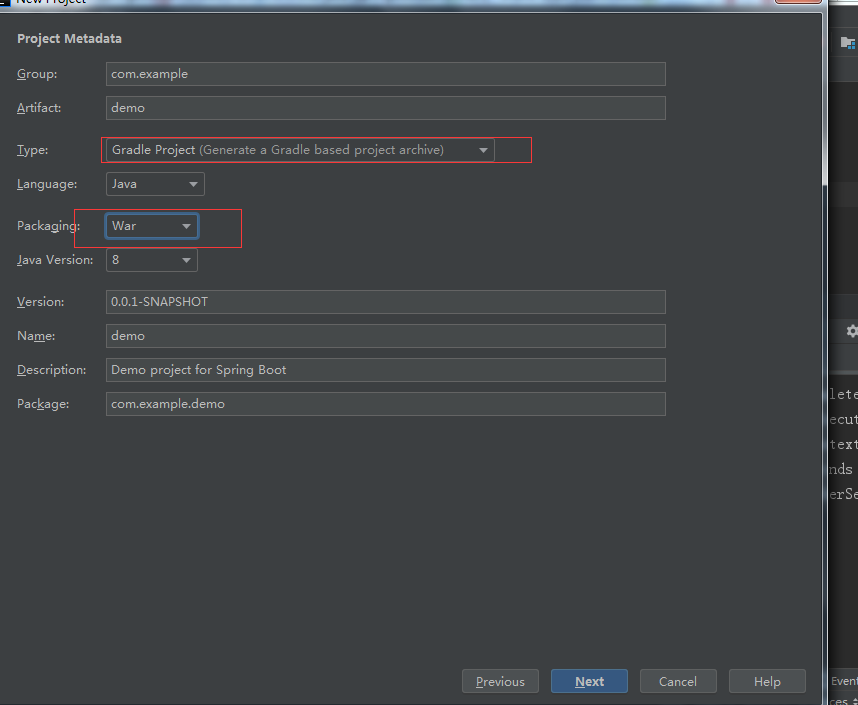Click the Previous button
The width and height of the screenshot is (858, 705).
click(x=500, y=681)
